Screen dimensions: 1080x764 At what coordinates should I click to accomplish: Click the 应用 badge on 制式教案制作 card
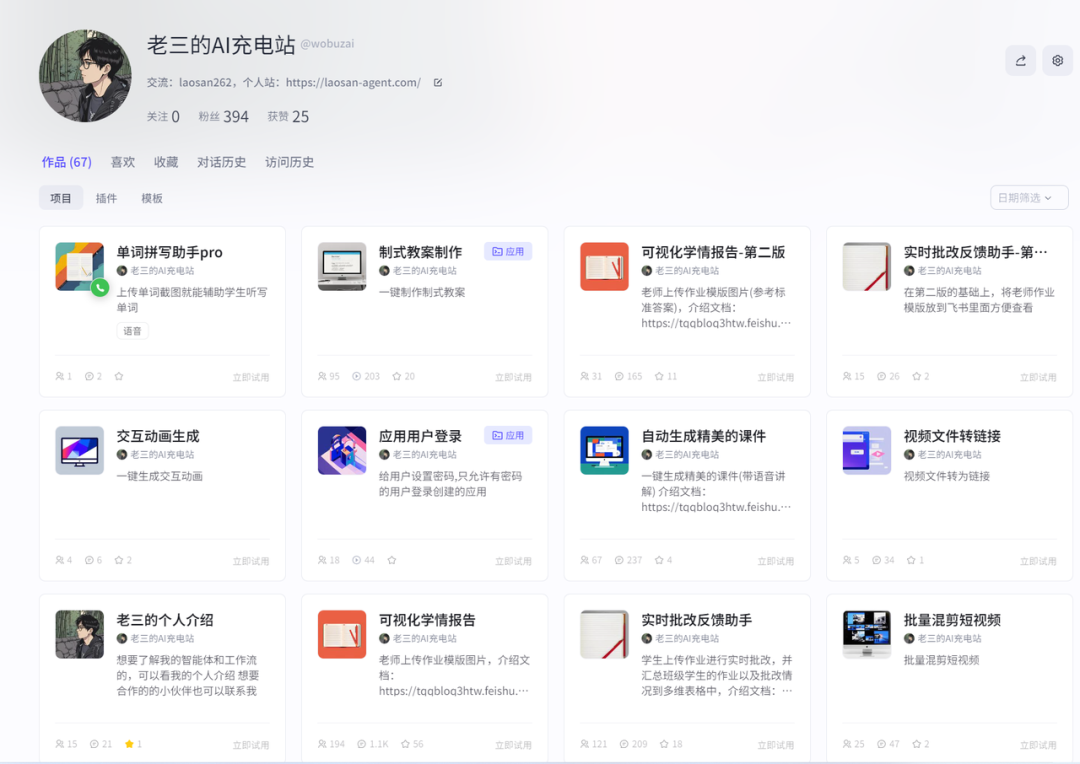coord(508,251)
